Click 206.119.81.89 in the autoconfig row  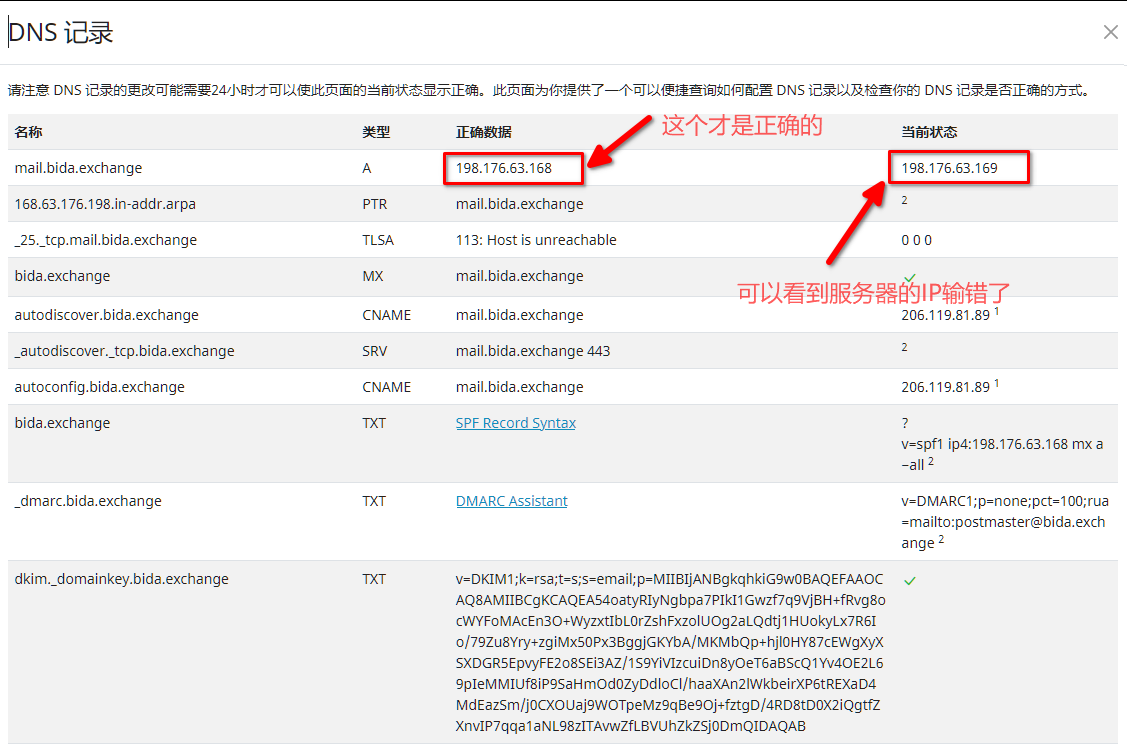pyautogui.click(x=945, y=387)
